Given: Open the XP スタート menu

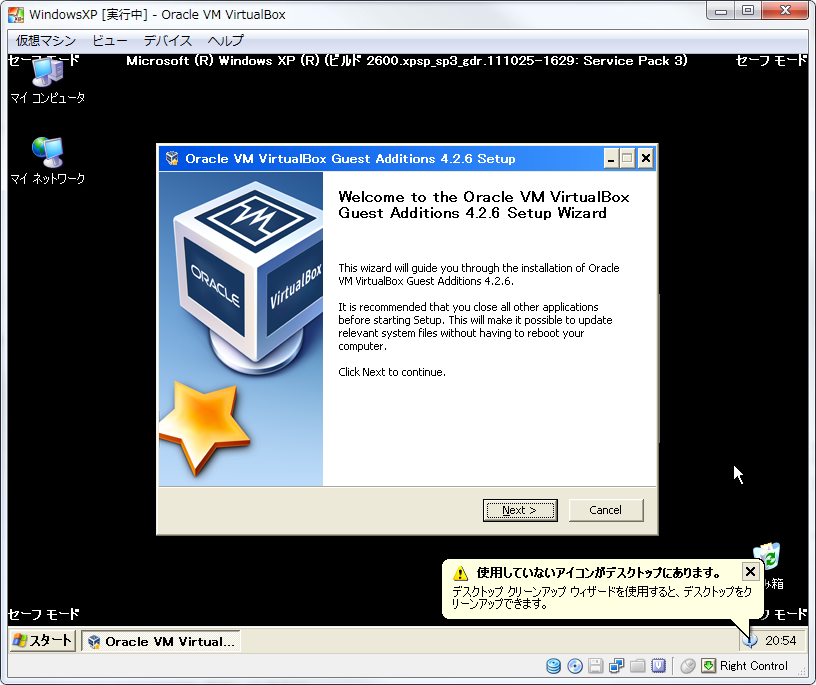Looking at the screenshot, I should [x=42, y=641].
